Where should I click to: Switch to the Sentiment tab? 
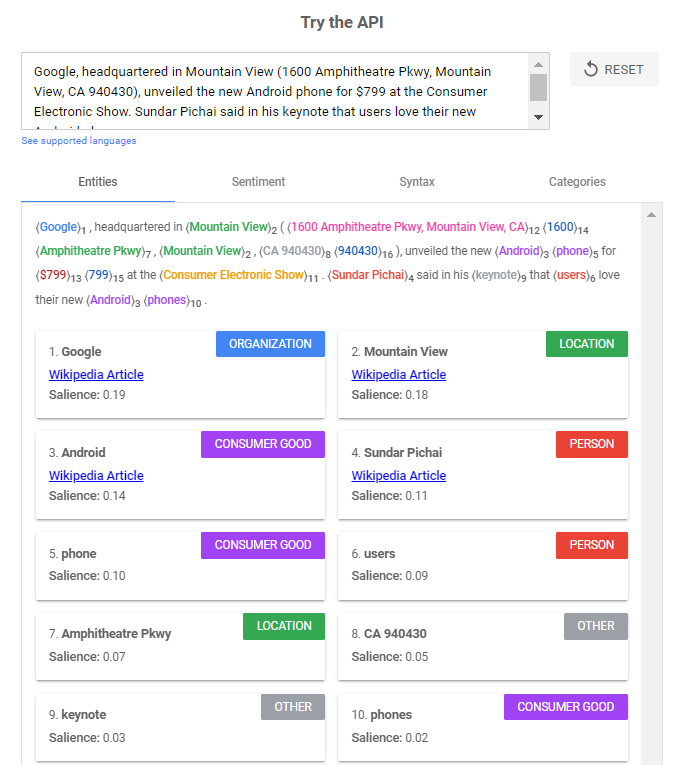pyautogui.click(x=258, y=182)
